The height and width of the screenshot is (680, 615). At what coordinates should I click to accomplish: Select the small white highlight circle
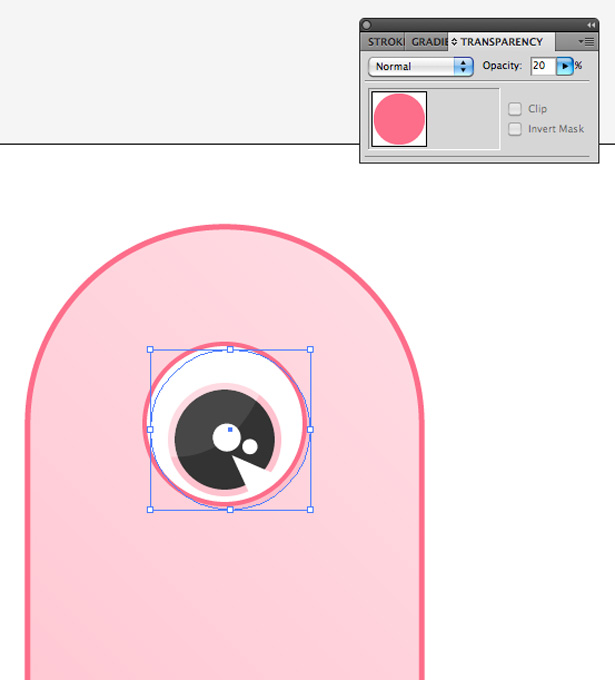(x=250, y=446)
